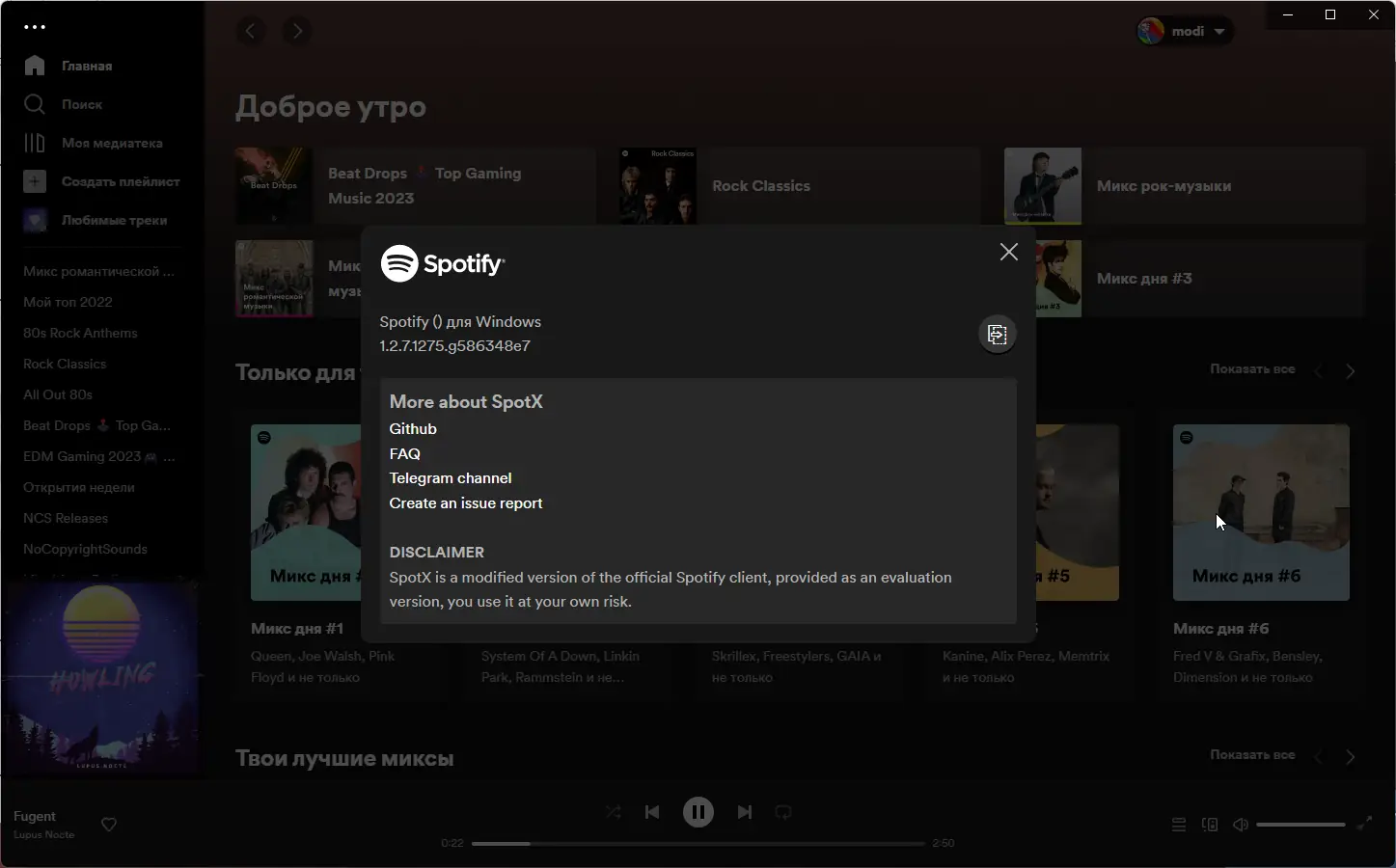The width and height of the screenshot is (1396, 868).
Task: Open the modi profile menu
Action: click(x=1185, y=30)
